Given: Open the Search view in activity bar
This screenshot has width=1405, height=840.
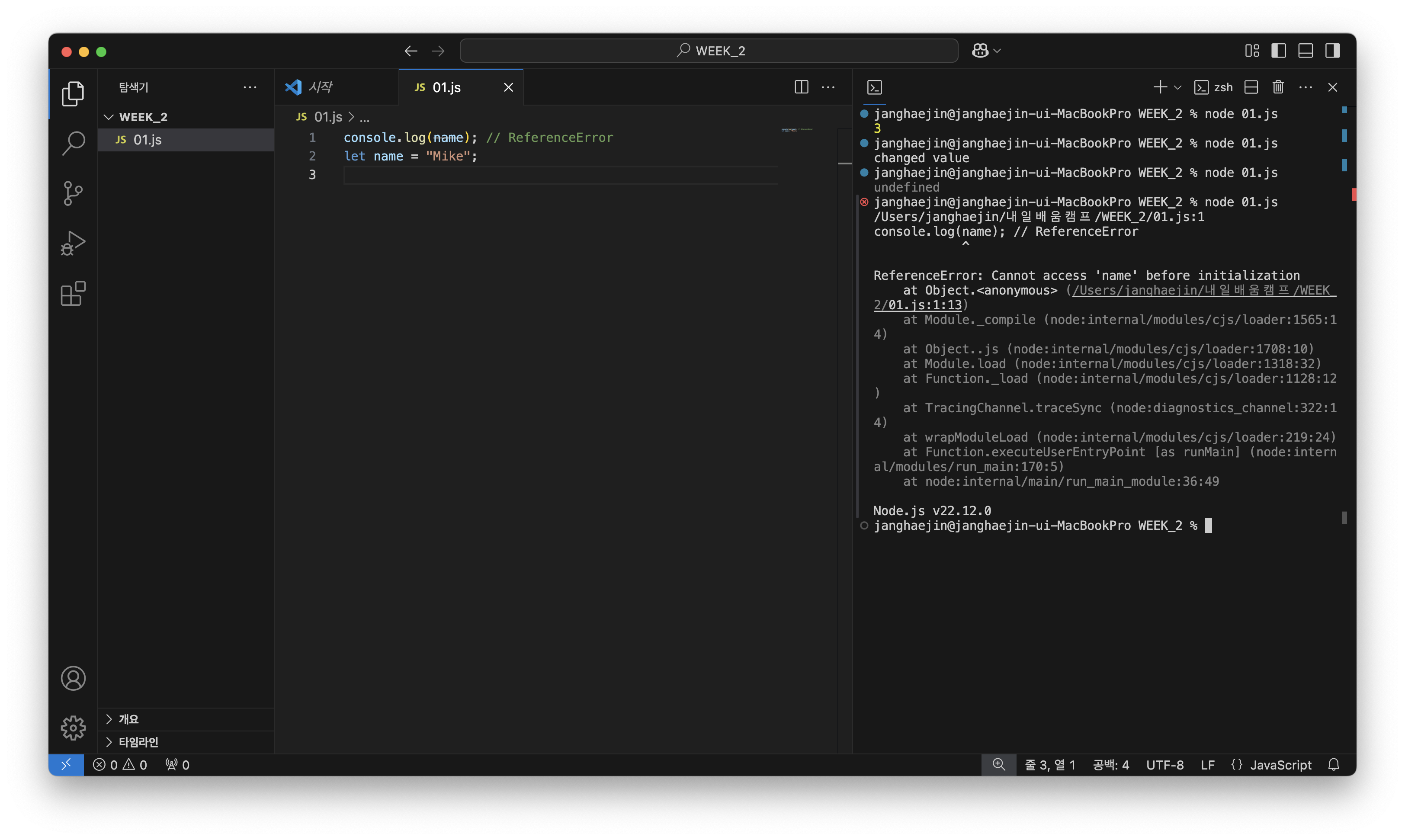Looking at the screenshot, I should coord(73,143).
